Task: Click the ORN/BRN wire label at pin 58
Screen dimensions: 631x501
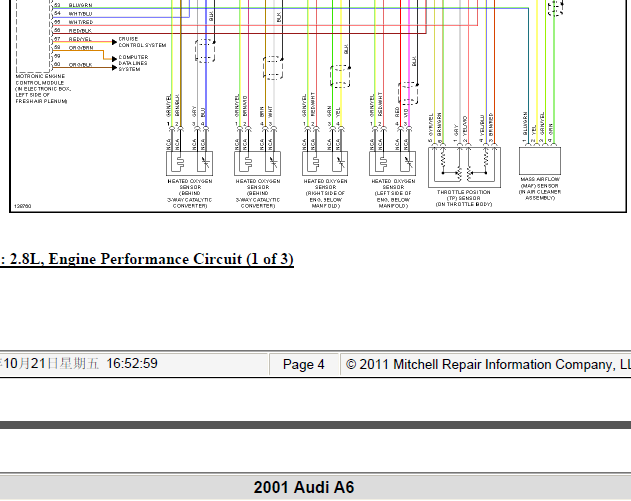Action: pyautogui.click(x=81, y=47)
